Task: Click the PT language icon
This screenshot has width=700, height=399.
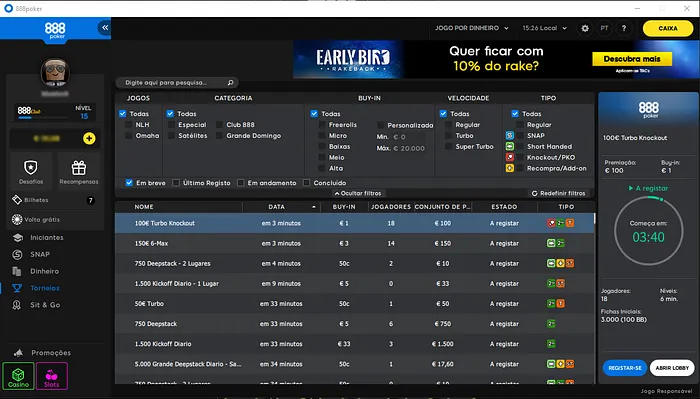Action: point(604,28)
